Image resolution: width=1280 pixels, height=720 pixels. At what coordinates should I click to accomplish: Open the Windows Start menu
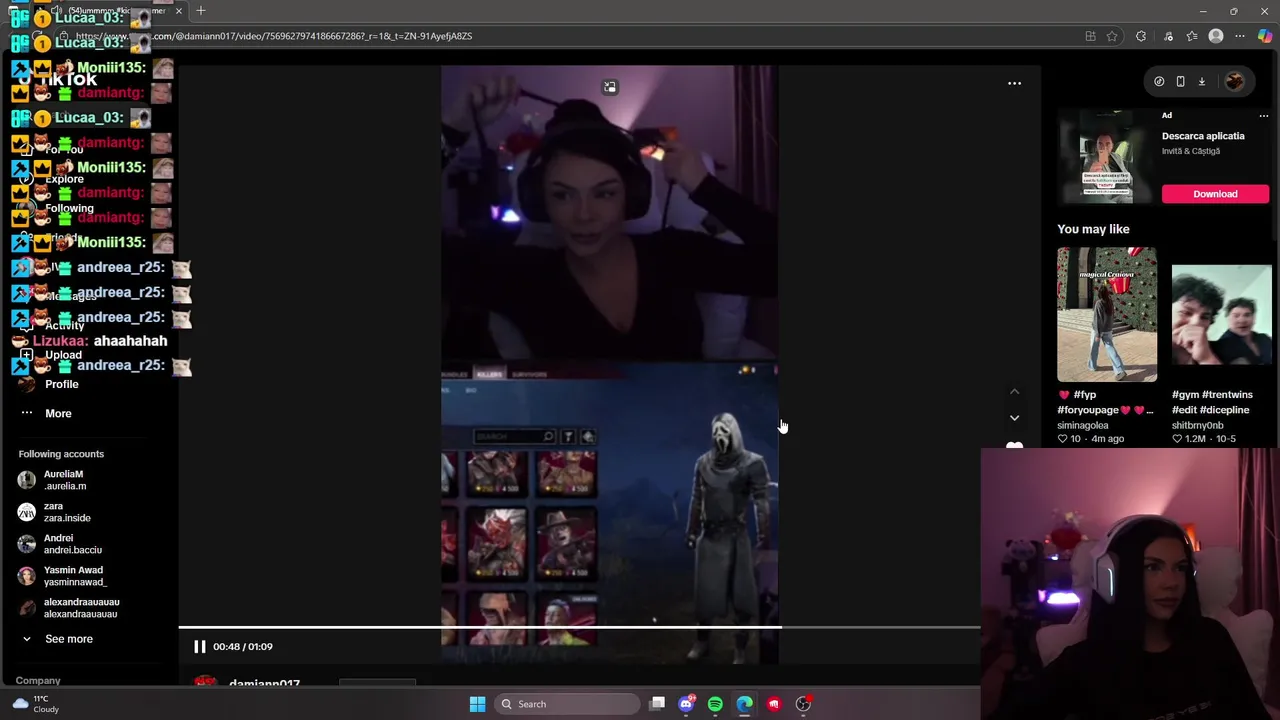pyautogui.click(x=477, y=704)
